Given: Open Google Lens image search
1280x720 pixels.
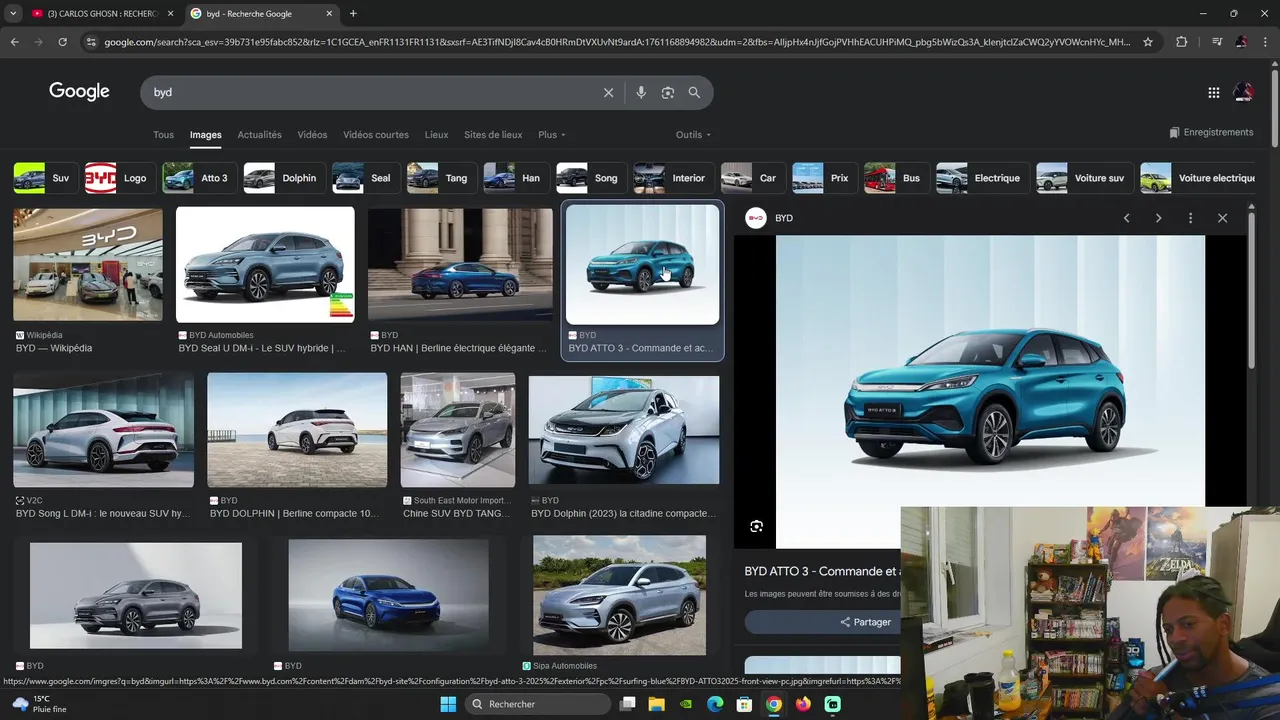Looking at the screenshot, I should click(x=668, y=92).
